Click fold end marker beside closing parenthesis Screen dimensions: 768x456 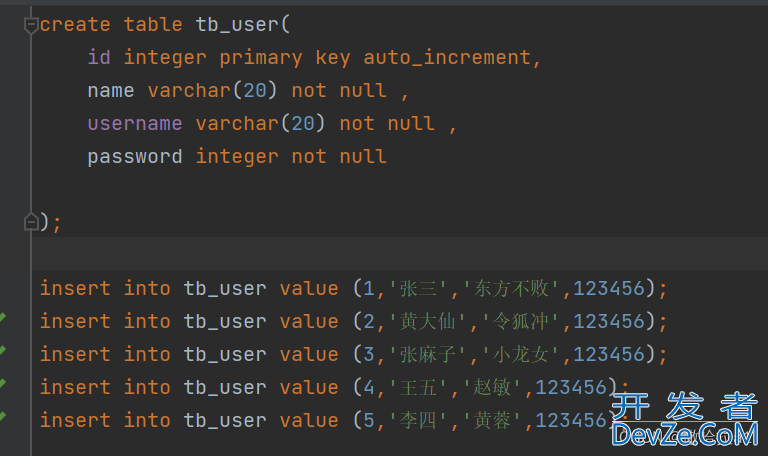click(31, 221)
